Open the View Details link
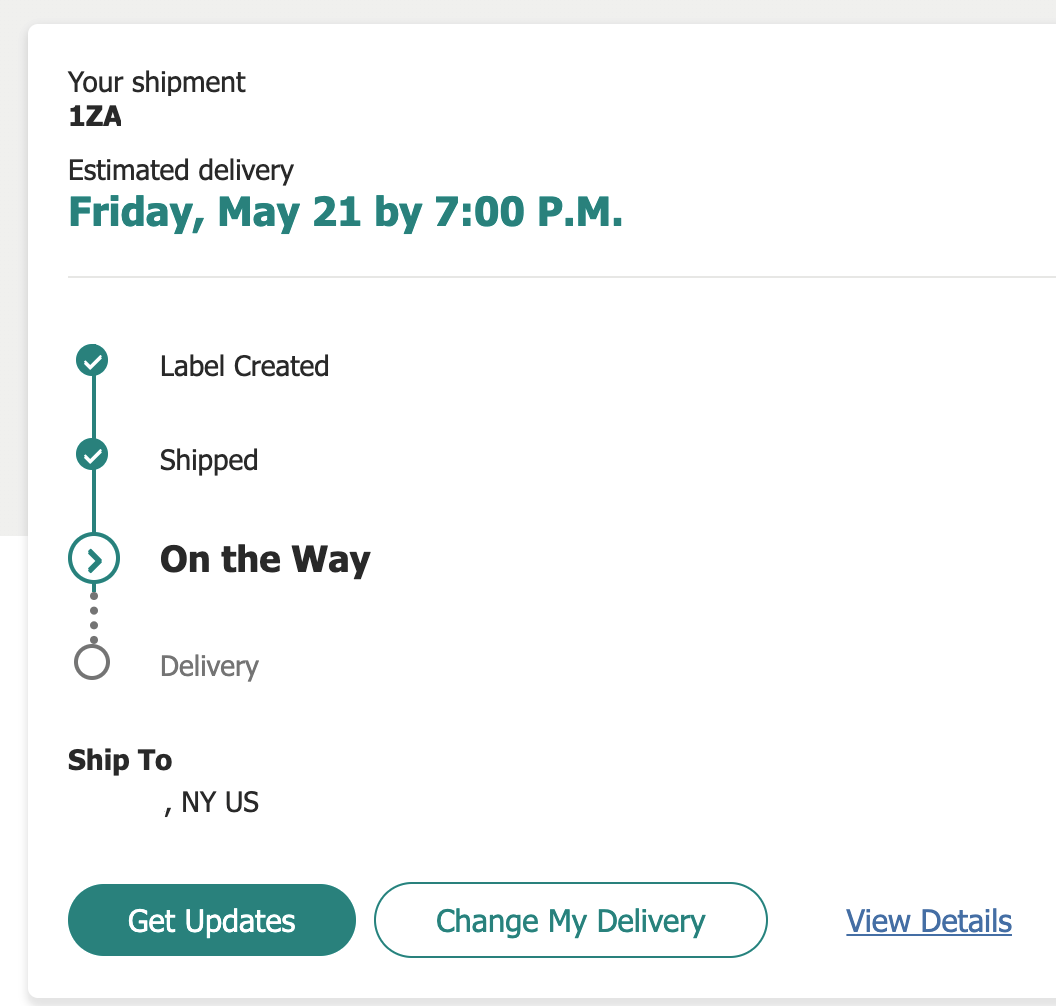Viewport: 1056px width, 1006px height. tap(929, 920)
